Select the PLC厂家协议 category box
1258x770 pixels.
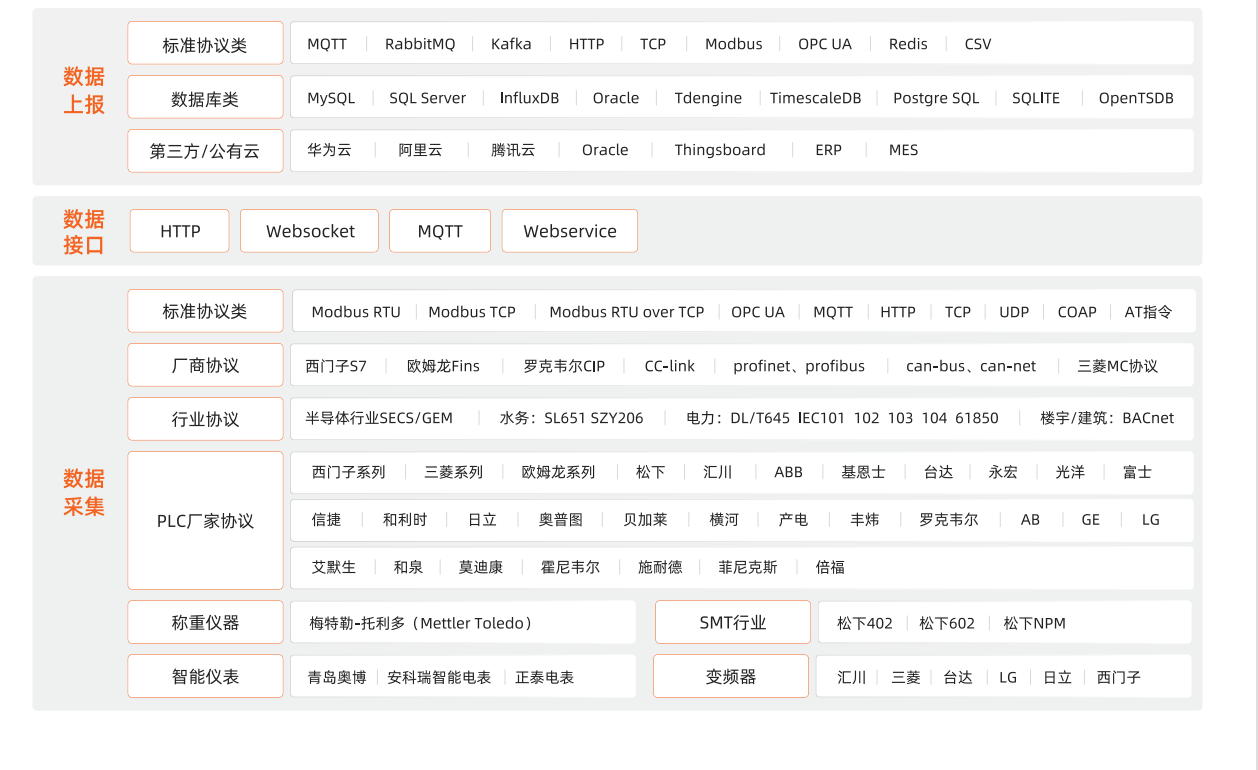(x=205, y=520)
